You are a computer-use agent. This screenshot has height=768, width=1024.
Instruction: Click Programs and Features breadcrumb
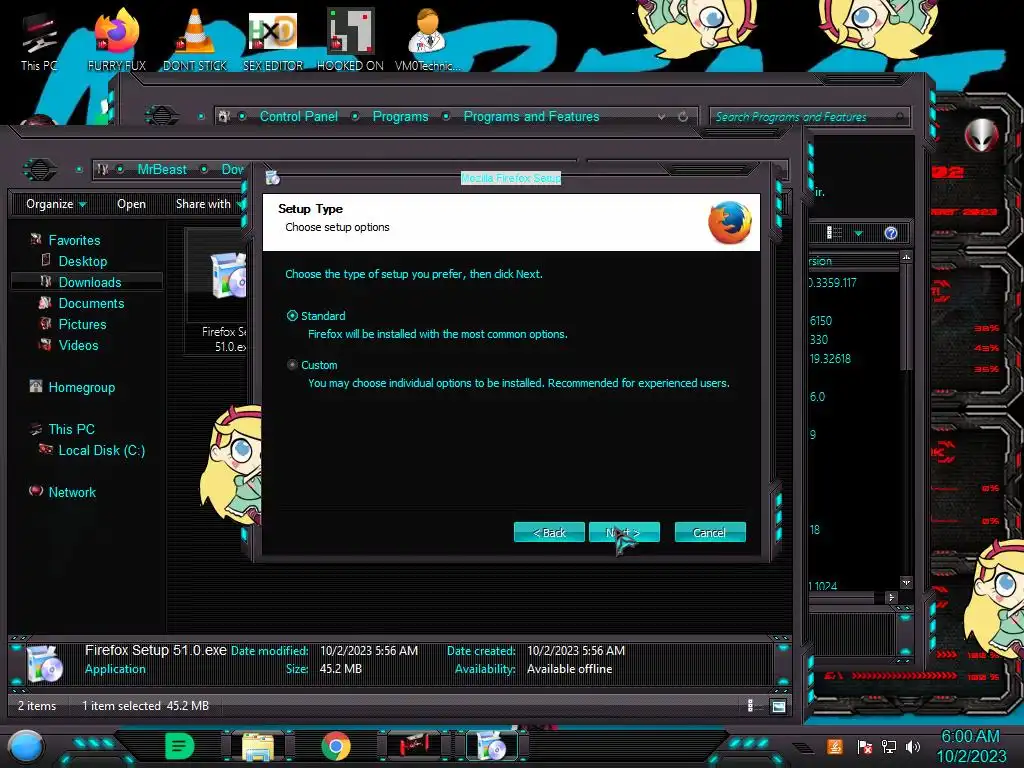[531, 116]
